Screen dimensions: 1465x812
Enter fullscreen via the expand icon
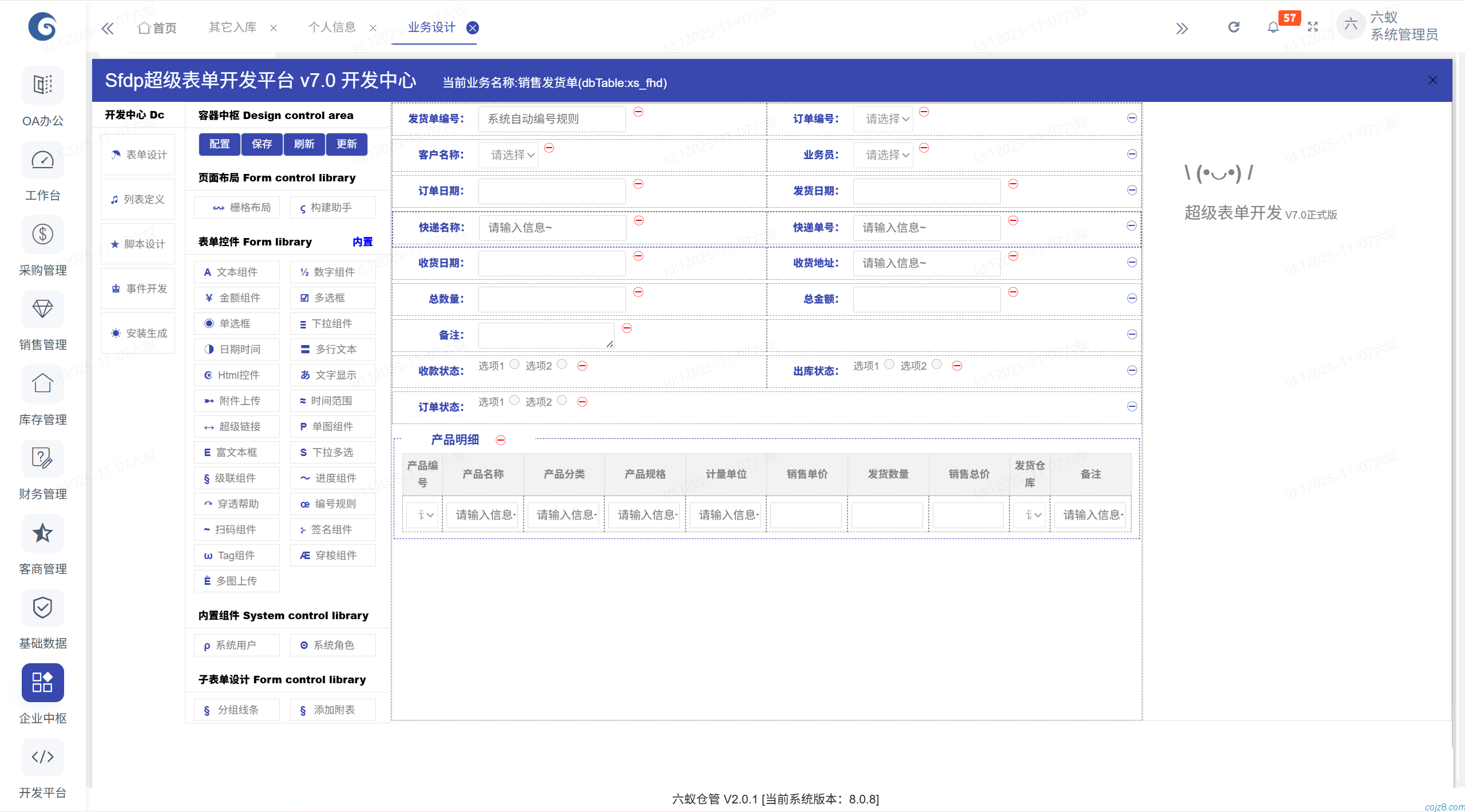click(1313, 27)
